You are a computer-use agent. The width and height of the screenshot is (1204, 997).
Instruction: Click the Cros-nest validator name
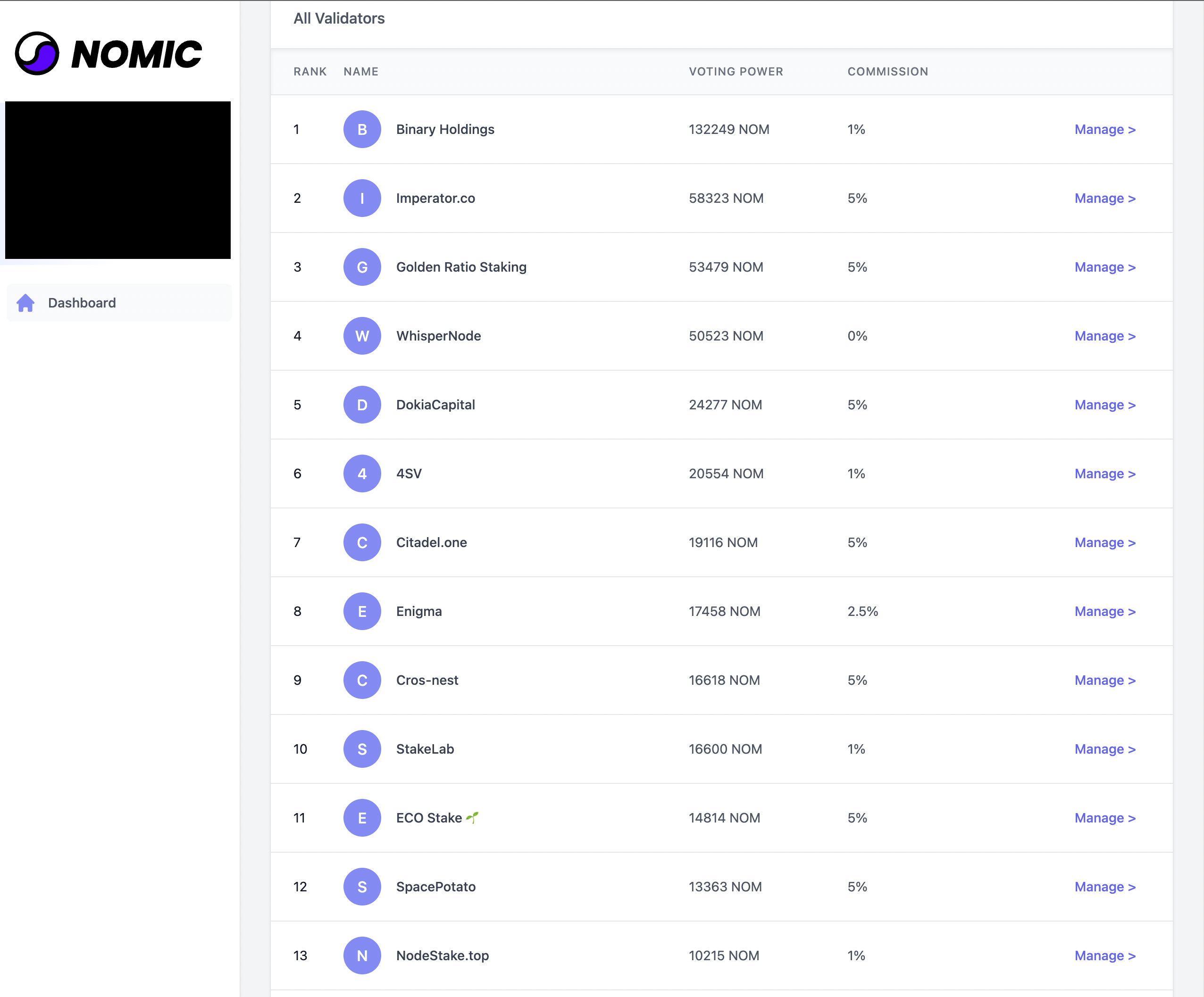[x=427, y=680]
